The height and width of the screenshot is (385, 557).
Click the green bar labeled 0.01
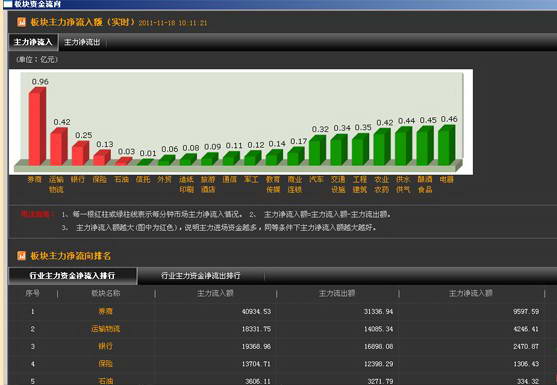coord(145,162)
